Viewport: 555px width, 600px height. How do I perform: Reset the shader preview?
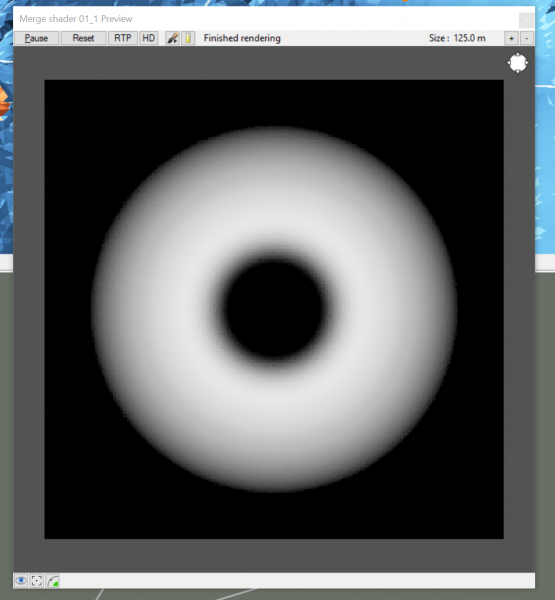[x=83, y=38]
